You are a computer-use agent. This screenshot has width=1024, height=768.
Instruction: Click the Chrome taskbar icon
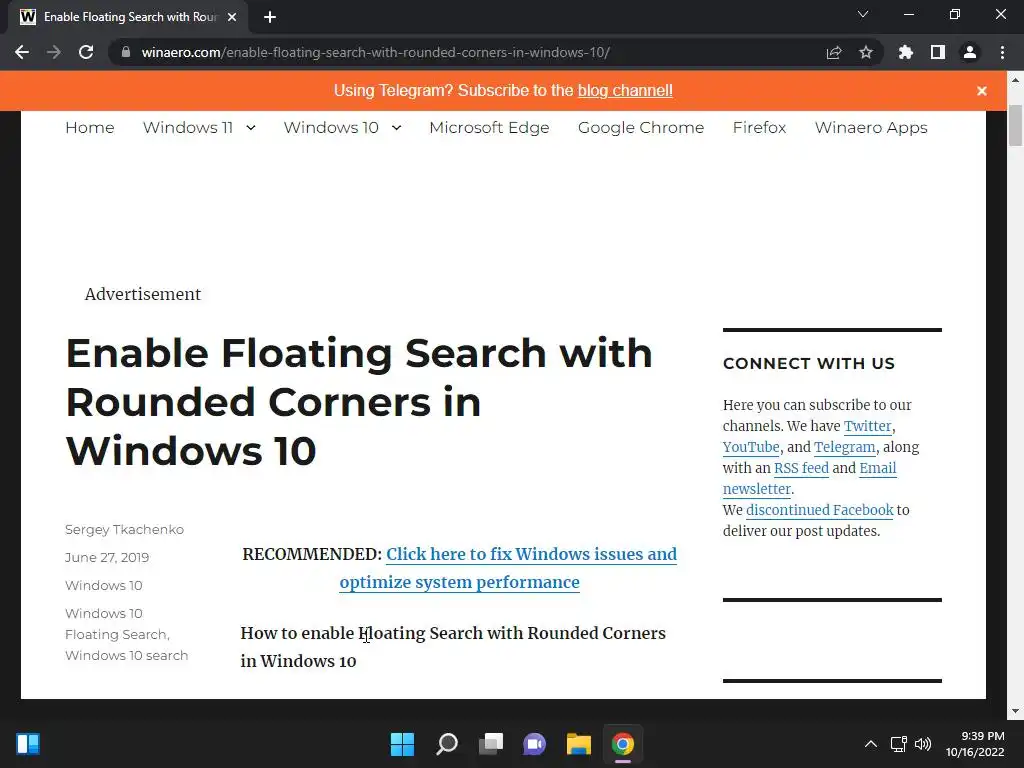click(x=622, y=744)
